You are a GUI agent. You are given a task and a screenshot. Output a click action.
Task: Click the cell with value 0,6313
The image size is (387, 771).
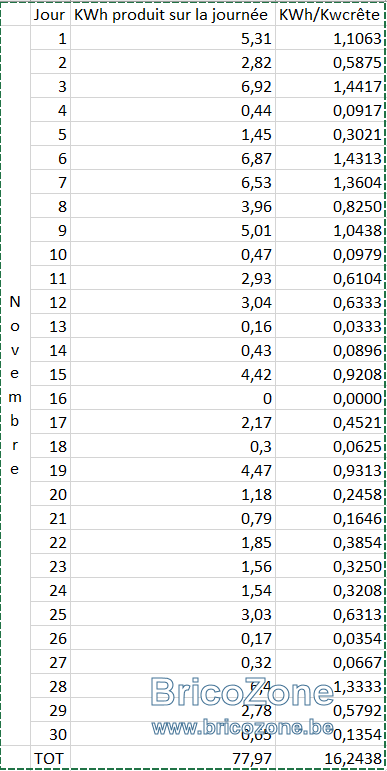tap(329, 615)
